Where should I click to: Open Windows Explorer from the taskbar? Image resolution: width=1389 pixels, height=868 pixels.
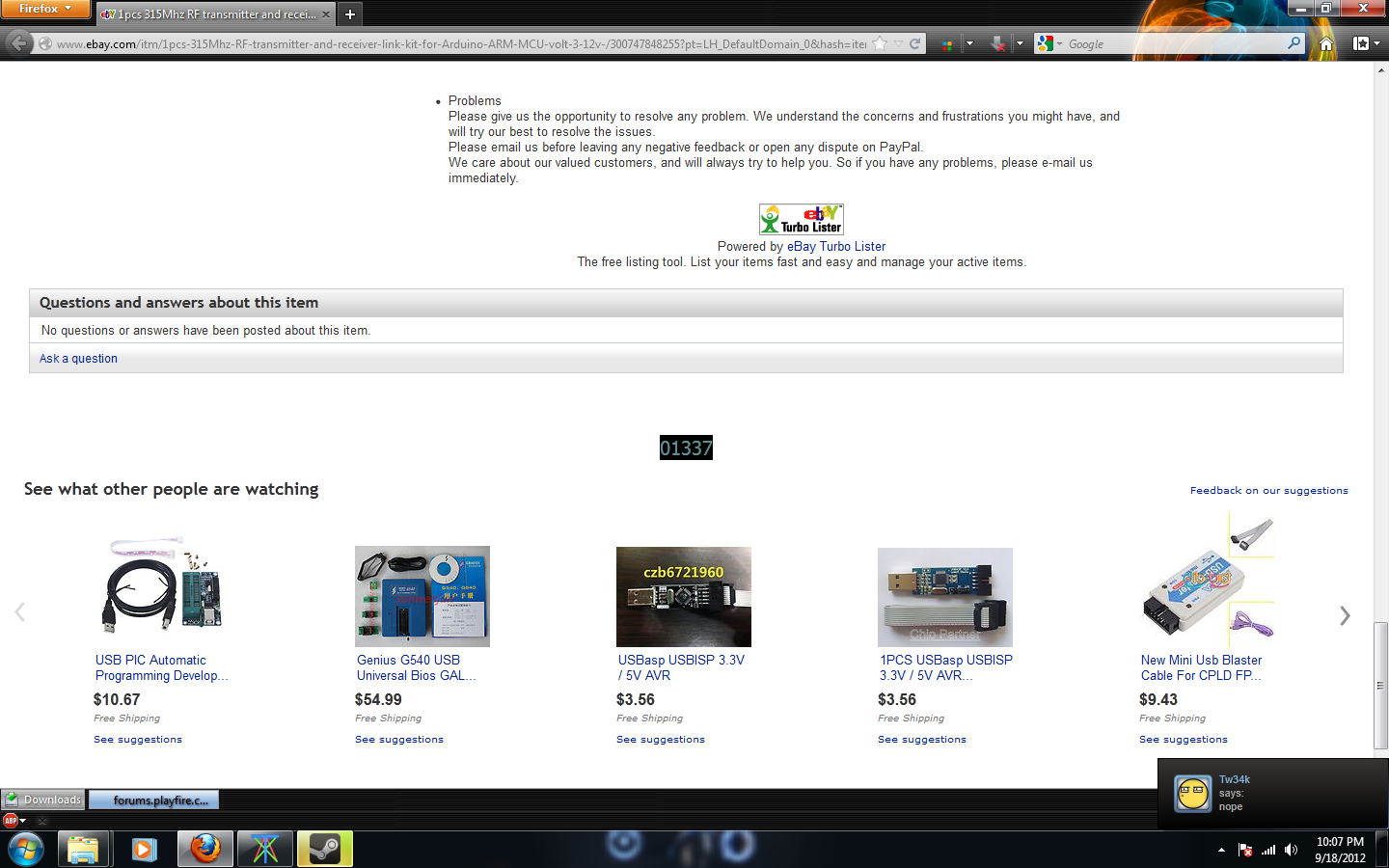pos(83,849)
